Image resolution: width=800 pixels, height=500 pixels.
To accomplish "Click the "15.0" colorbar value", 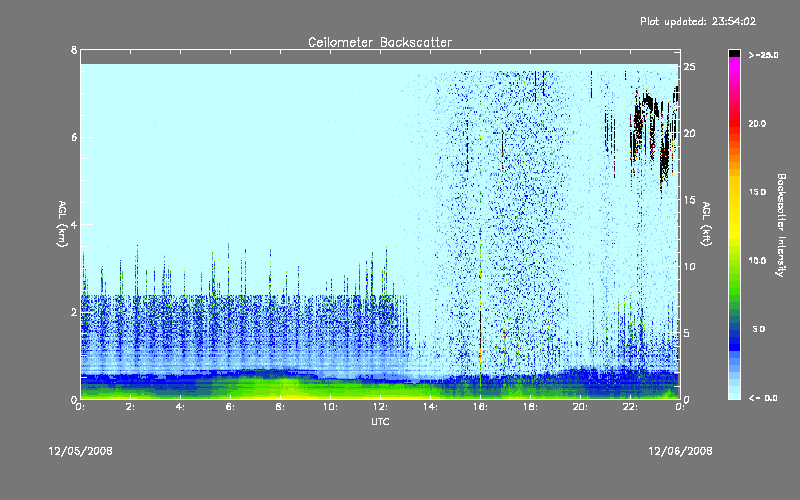I will click(x=757, y=192).
